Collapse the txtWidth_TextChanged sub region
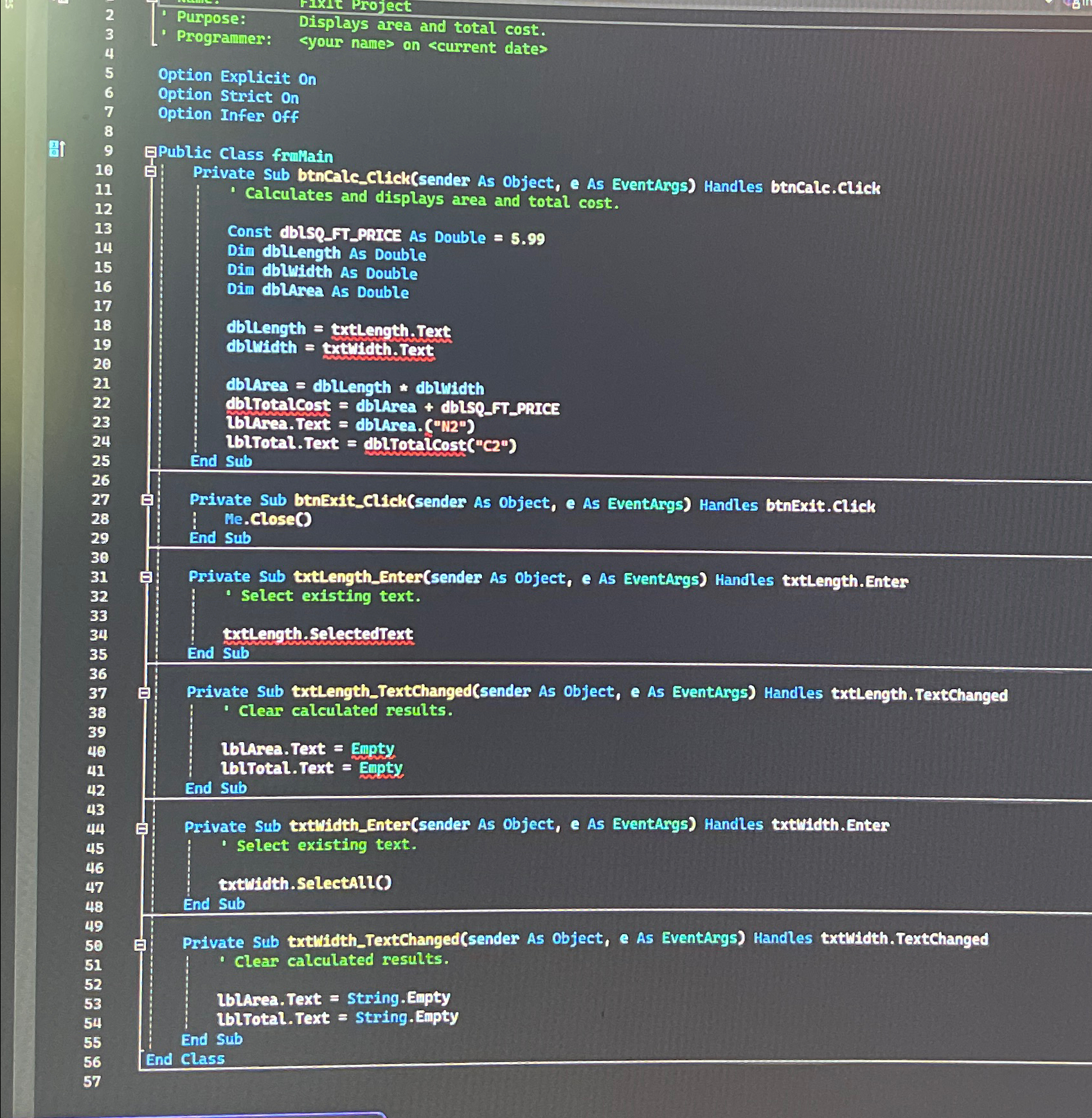1092x1118 pixels. coord(140,944)
